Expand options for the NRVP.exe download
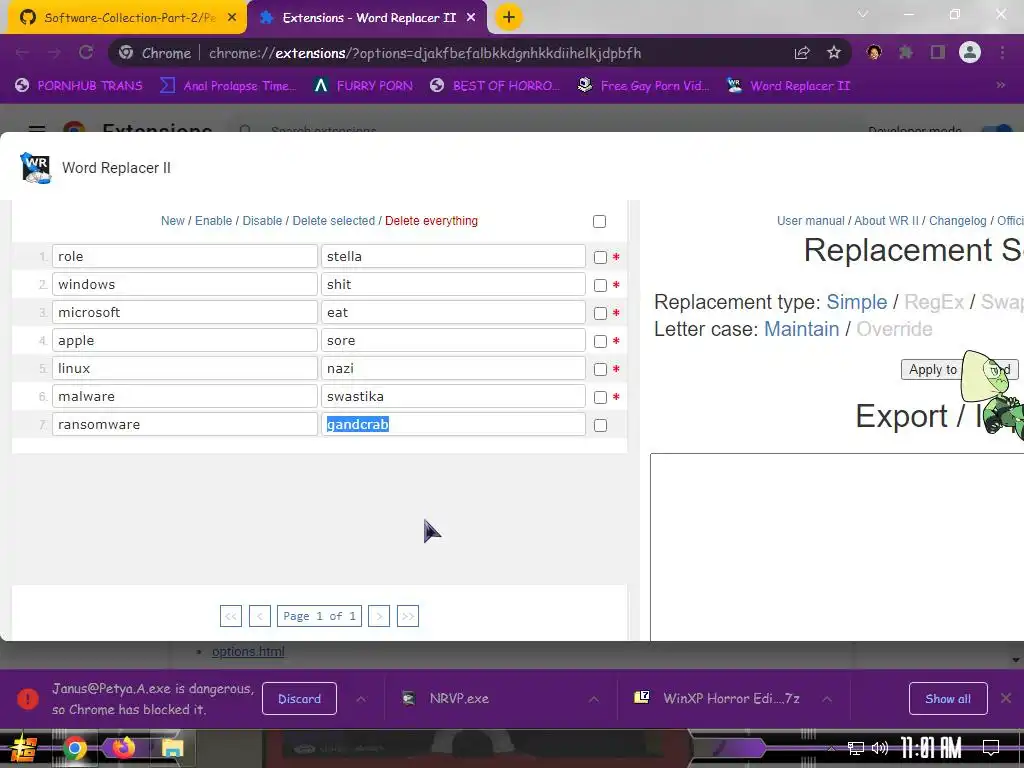This screenshot has height=768, width=1024. [594, 699]
